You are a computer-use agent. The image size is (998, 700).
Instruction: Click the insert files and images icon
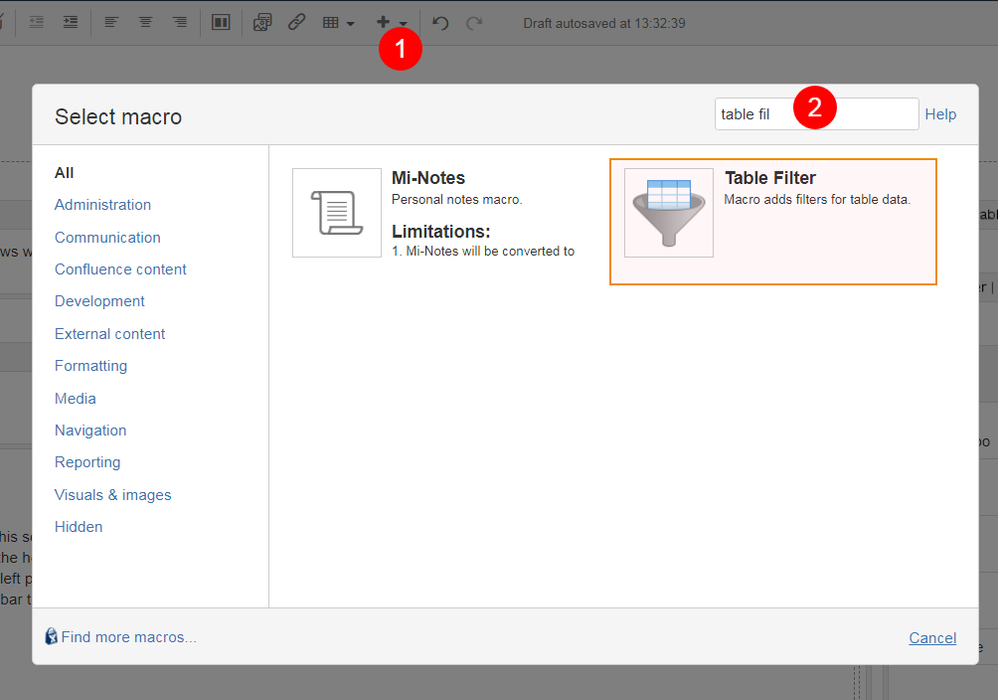click(x=262, y=22)
